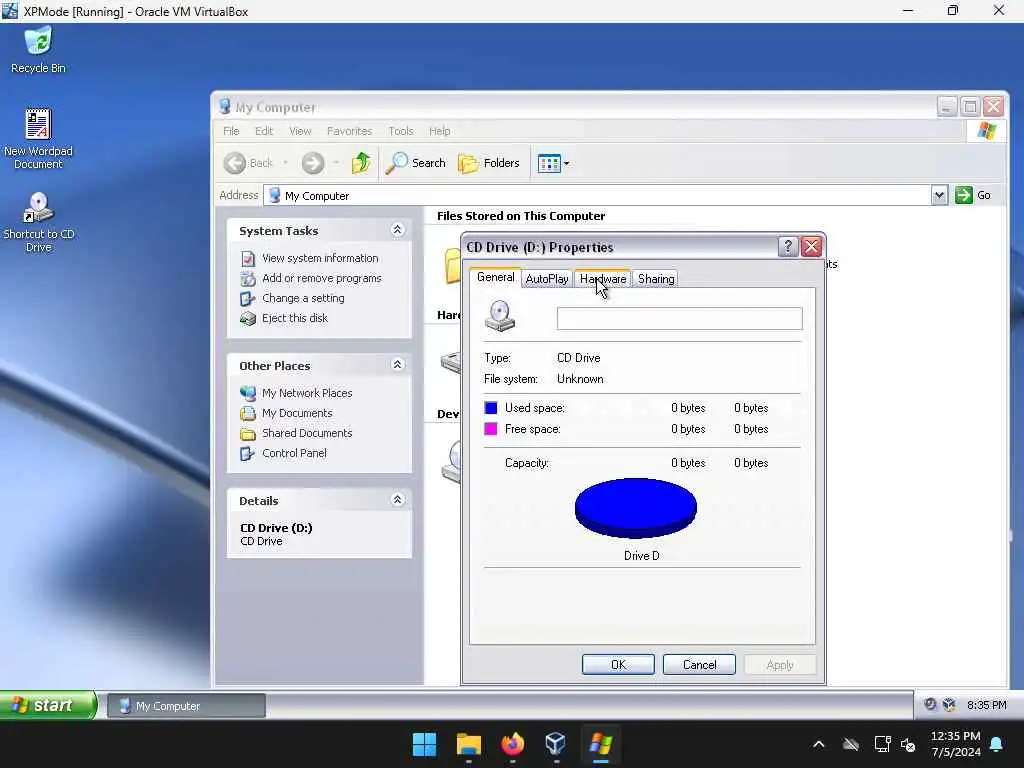Open the Help menu
The width and height of the screenshot is (1024, 768).
click(x=440, y=131)
